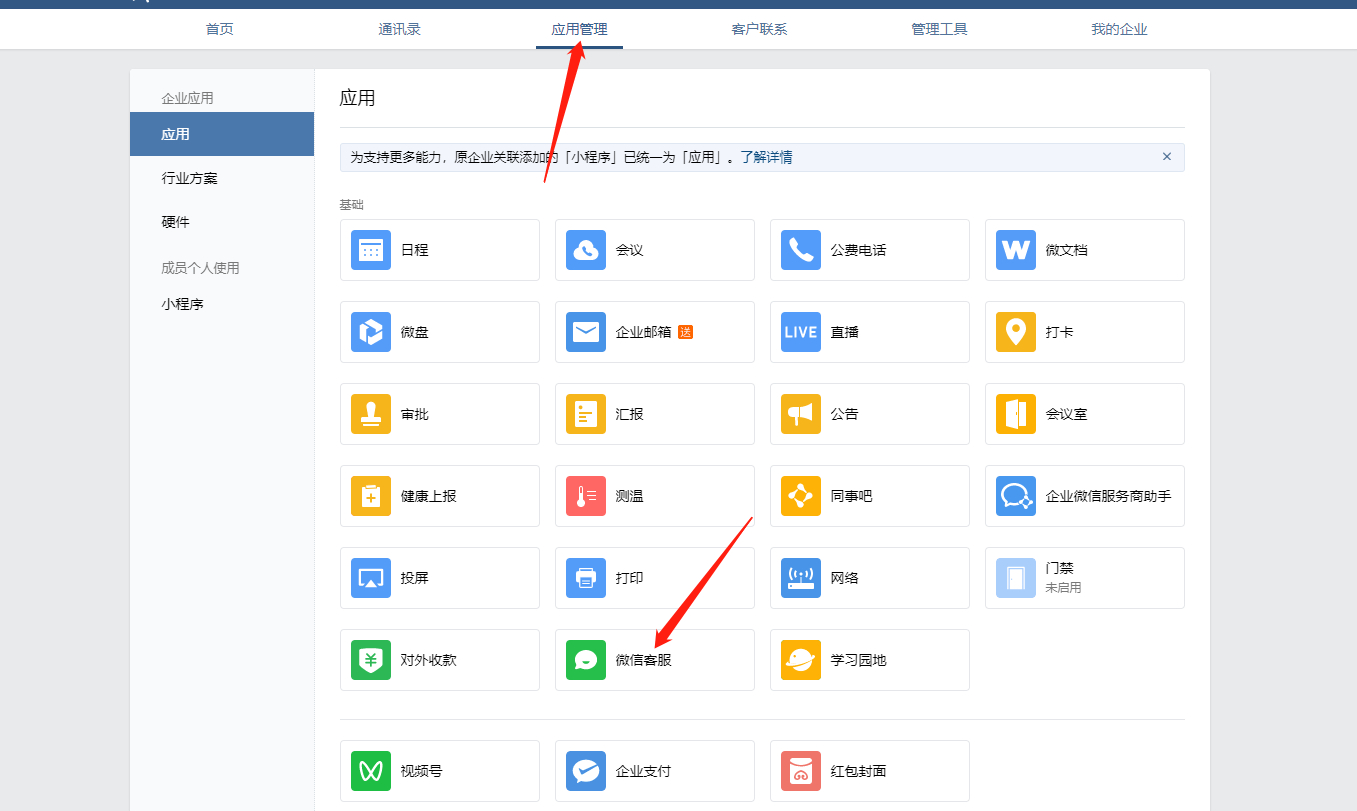Open the 客户联系 tab
Image resolution: width=1357 pixels, height=811 pixels.
760,29
